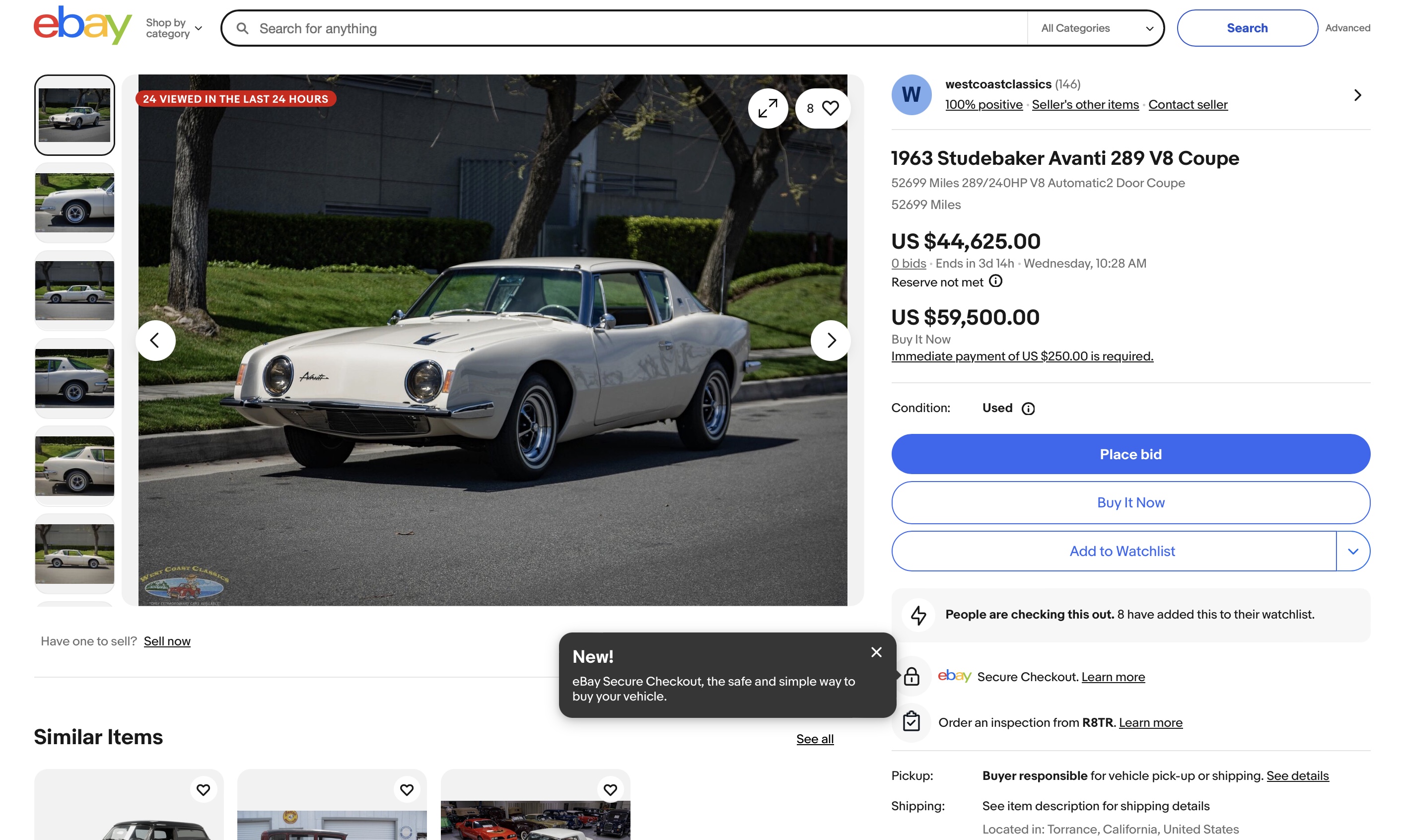The width and height of the screenshot is (1402, 840).
Task: Open seller westcoastclassics avatar
Action: tap(911, 94)
